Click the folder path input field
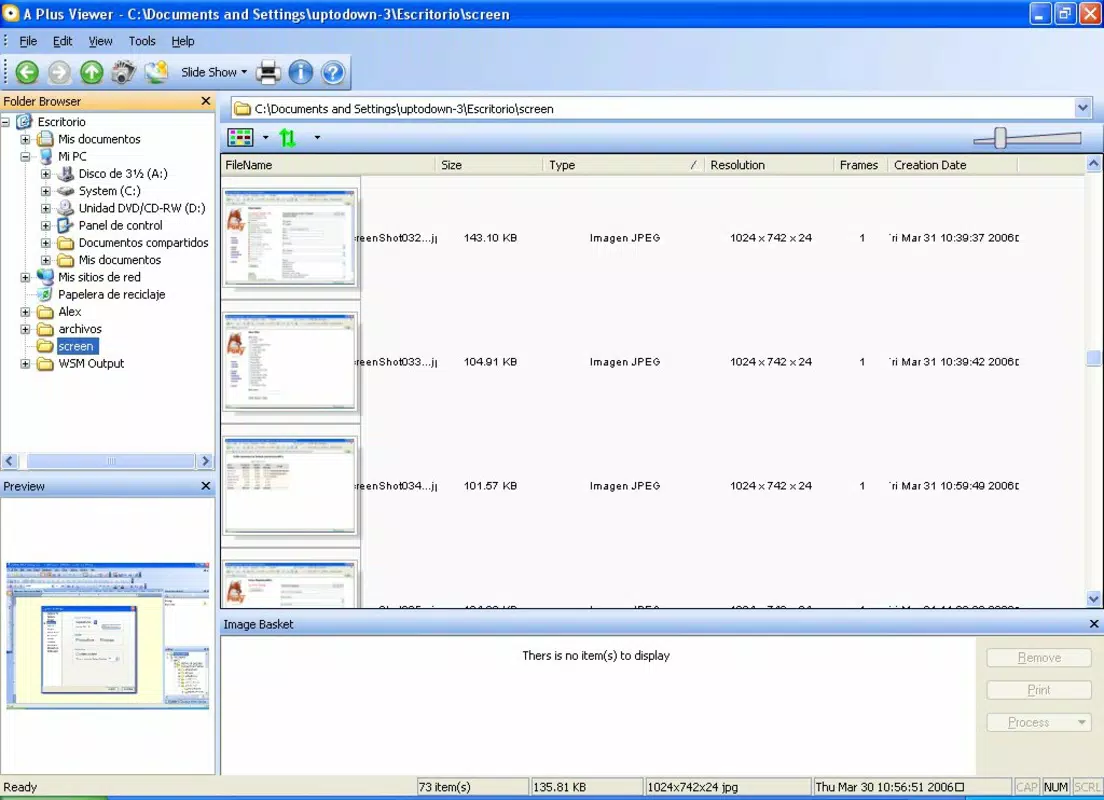Viewport: 1104px width, 800px height. coord(653,108)
